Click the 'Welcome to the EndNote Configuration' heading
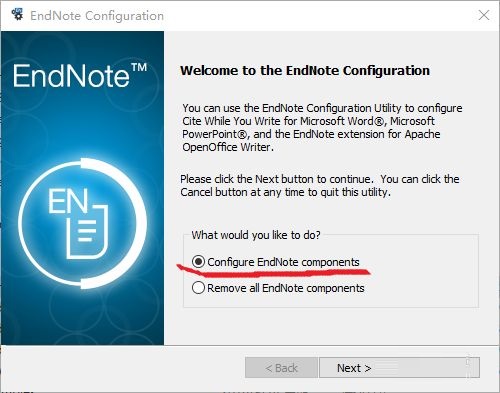The height and width of the screenshot is (393, 500). point(305,71)
